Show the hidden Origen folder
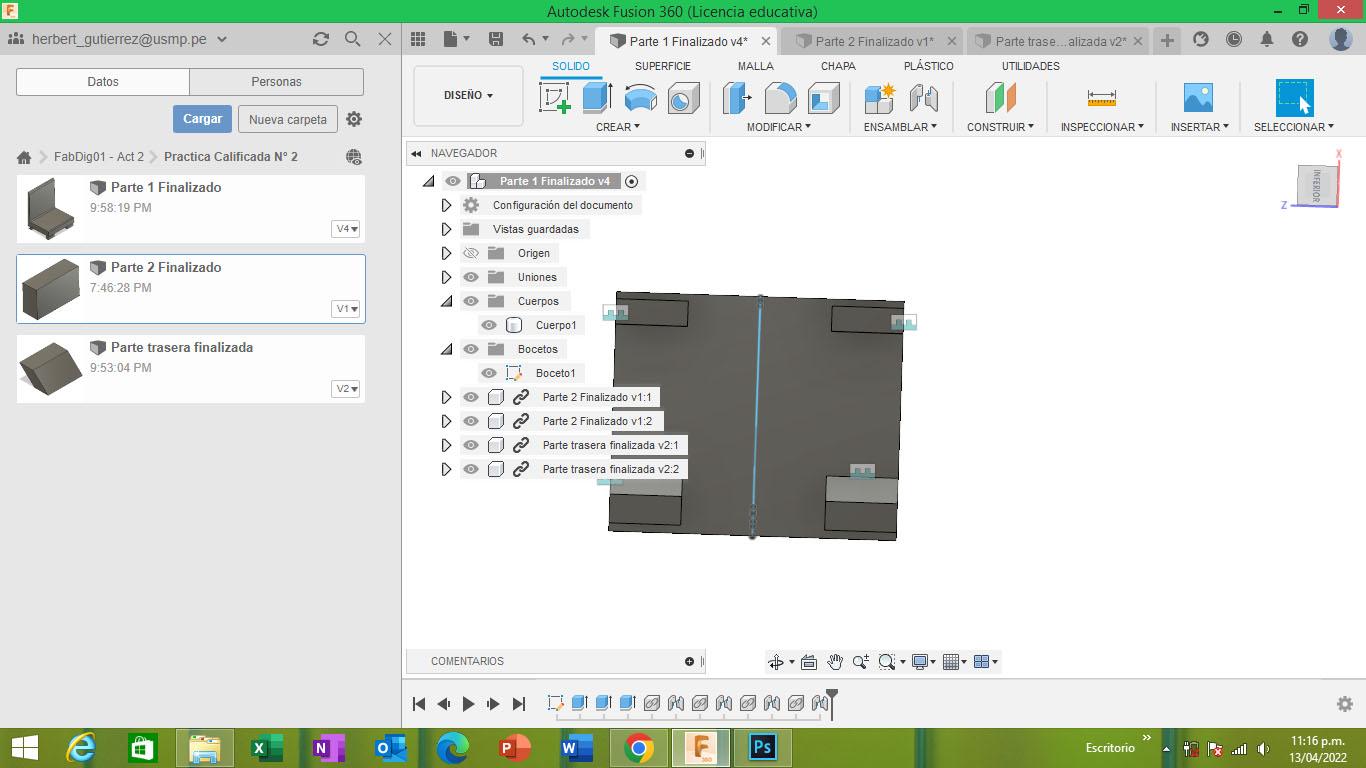The height and width of the screenshot is (768, 1366). click(x=471, y=253)
